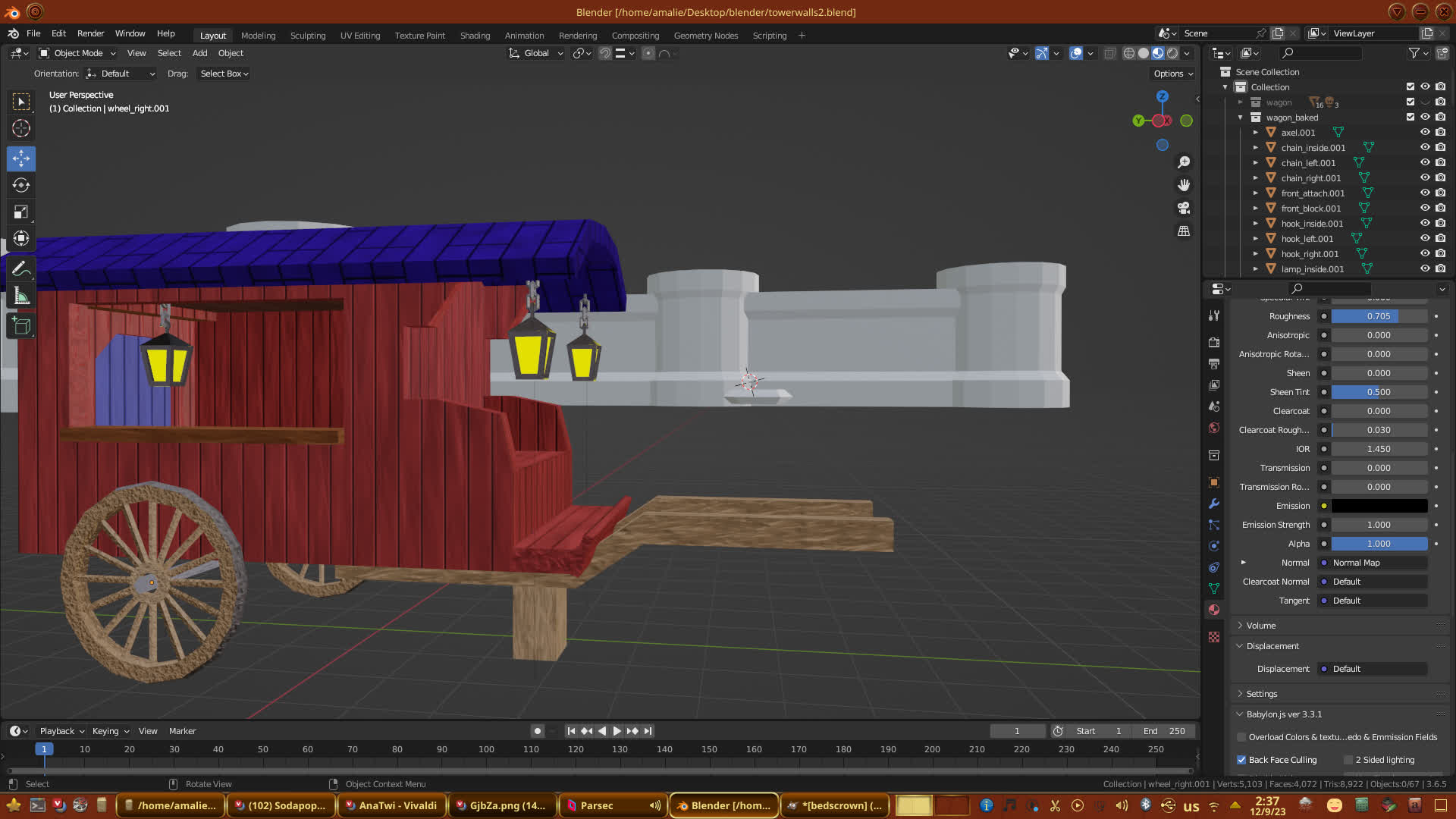The height and width of the screenshot is (819, 1456).
Task: Click the Emission color swatch
Action: click(1379, 506)
